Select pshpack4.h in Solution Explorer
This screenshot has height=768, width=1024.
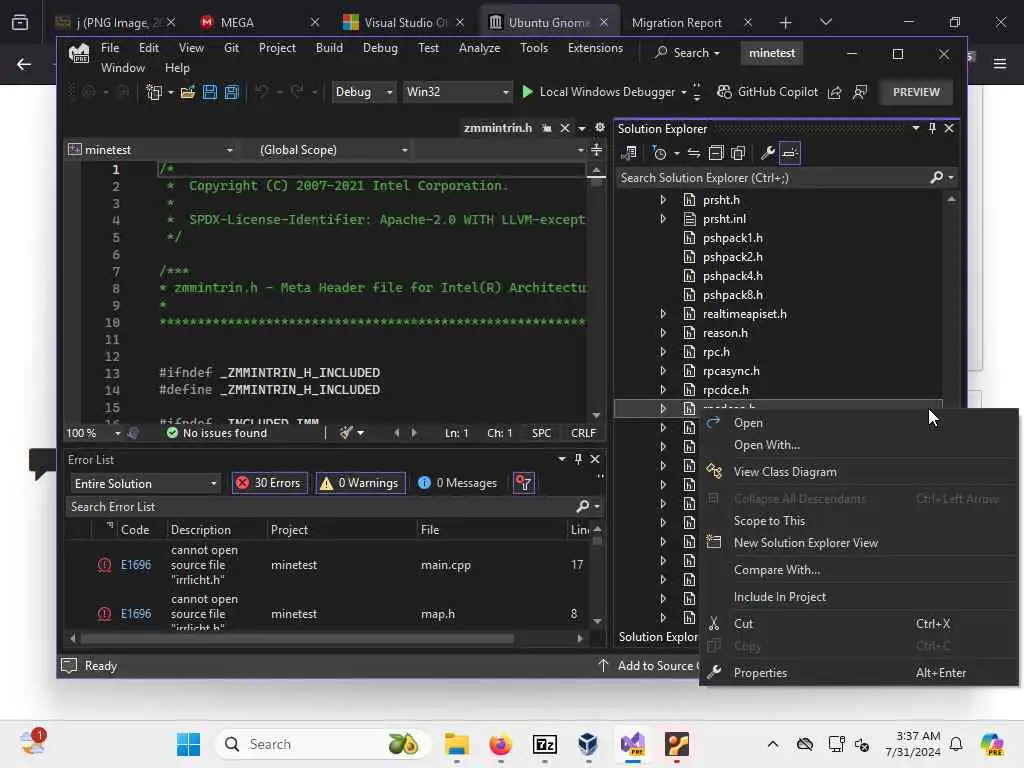[x=732, y=276]
